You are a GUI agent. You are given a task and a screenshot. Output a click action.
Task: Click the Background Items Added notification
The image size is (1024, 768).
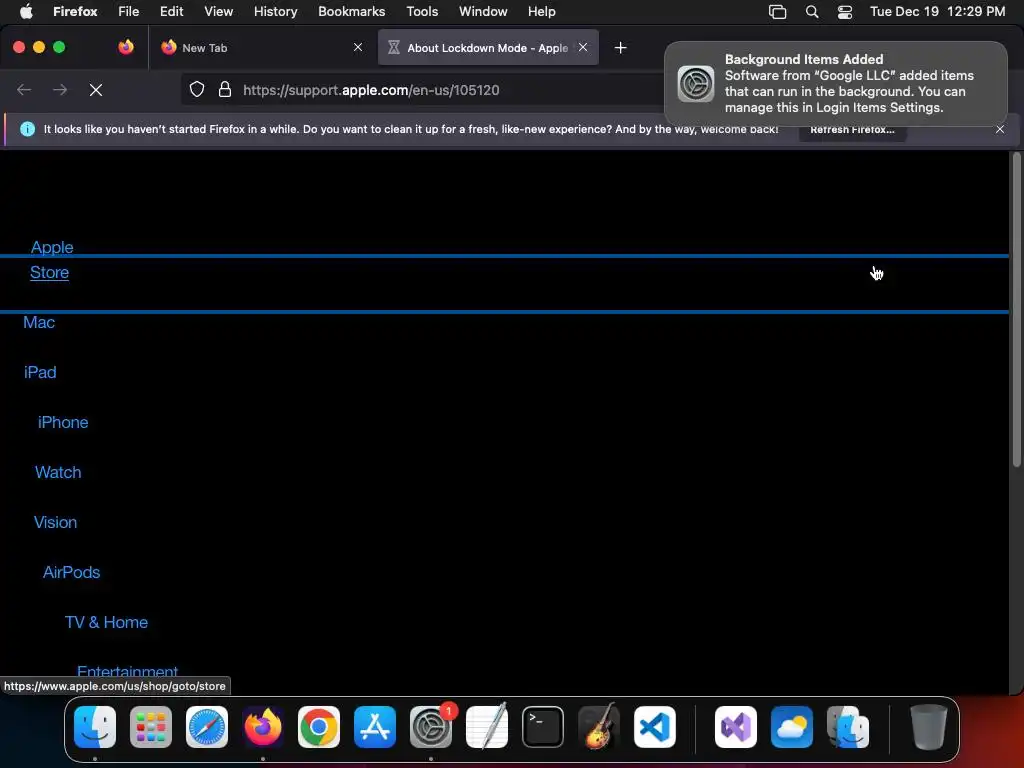tap(836, 84)
